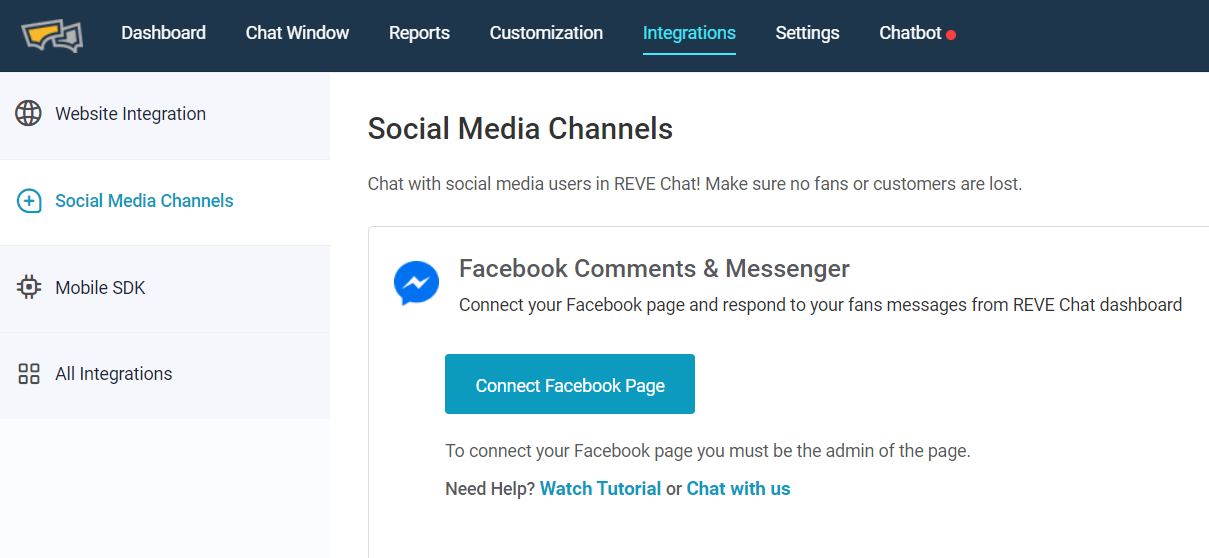Image resolution: width=1209 pixels, height=558 pixels.
Task: Select Website Integration in the sidebar
Action: (165, 115)
